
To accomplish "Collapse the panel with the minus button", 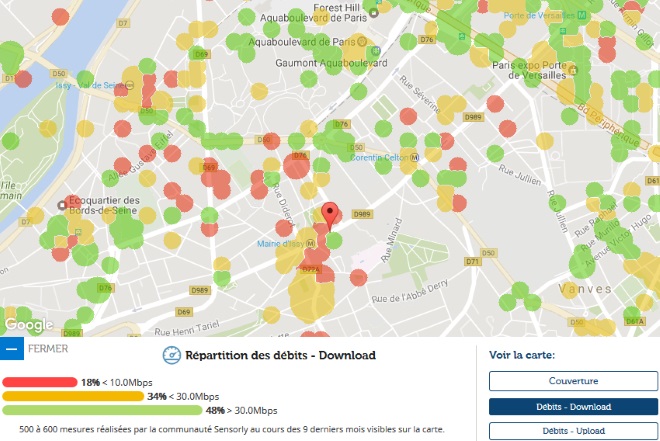I will click(11, 349).
